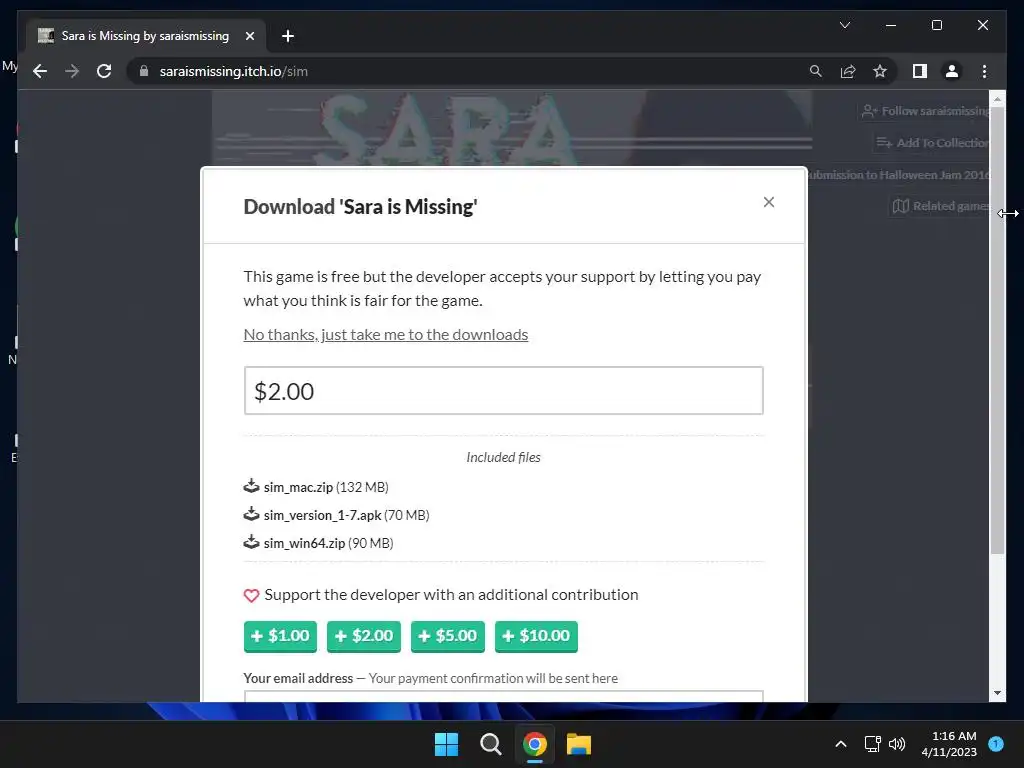Viewport: 1024px width, 768px height.
Task: Open the clock showing 1:16 AM
Action: (949, 744)
